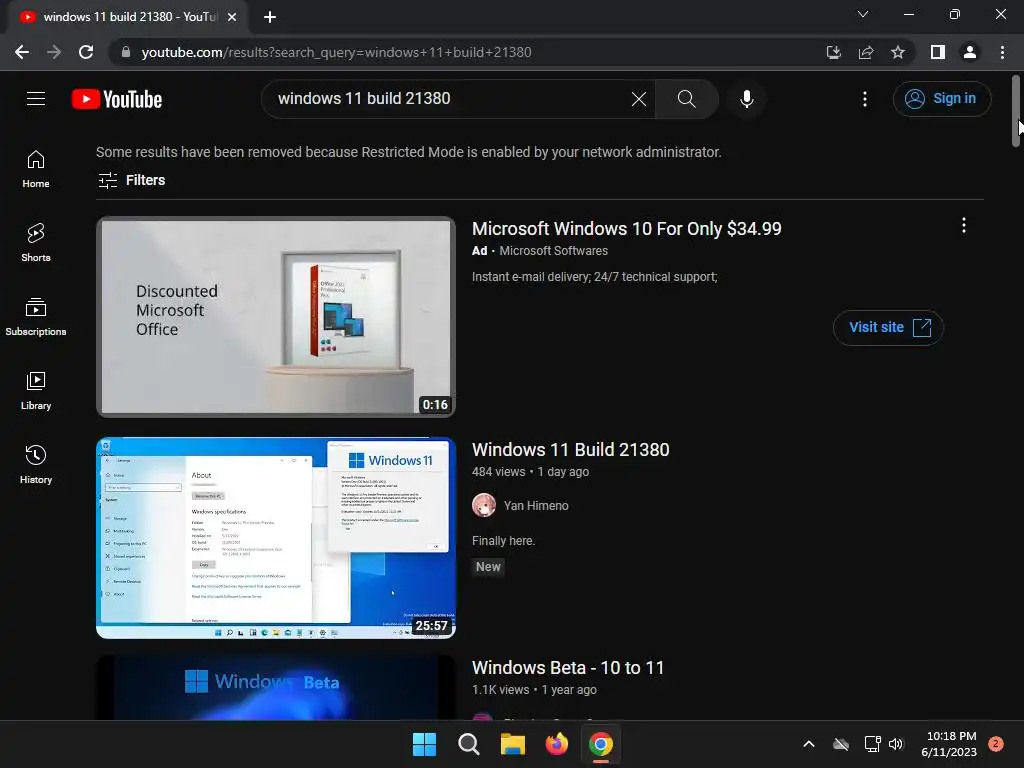Open the YouTube guide hamburger menu

click(36, 99)
